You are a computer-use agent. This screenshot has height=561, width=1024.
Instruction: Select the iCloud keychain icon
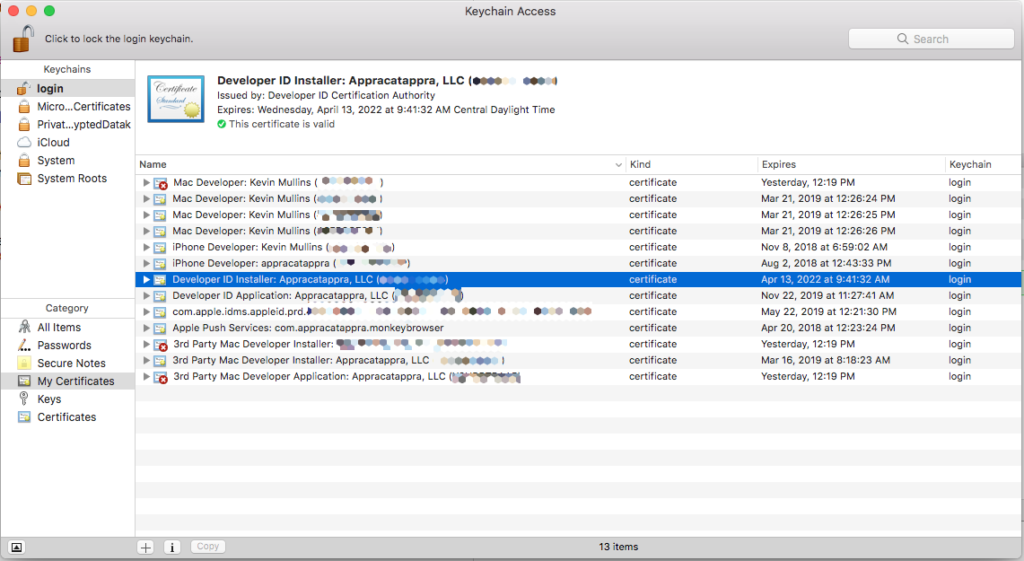(25, 143)
